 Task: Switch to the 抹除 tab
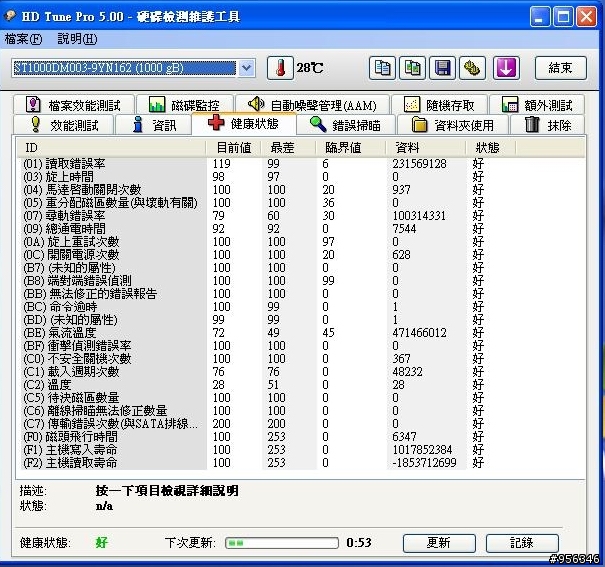(548, 125)
